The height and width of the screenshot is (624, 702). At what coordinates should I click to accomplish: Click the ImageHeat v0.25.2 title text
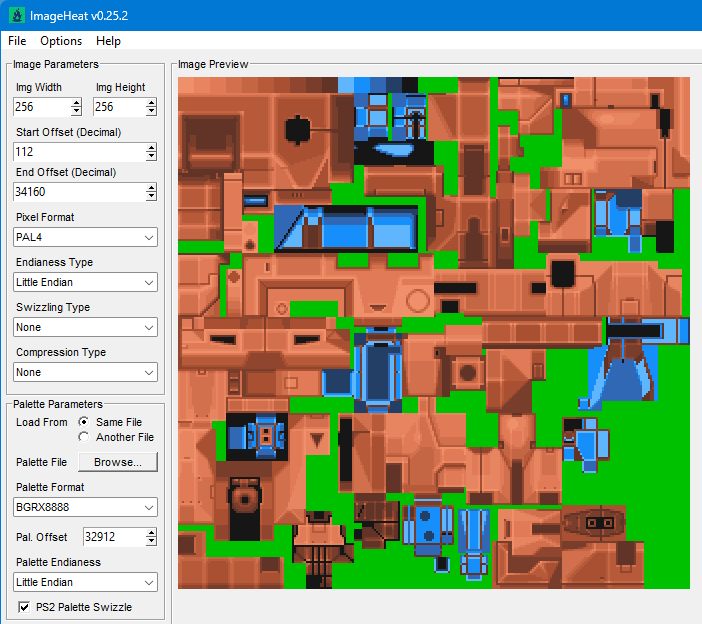pyautogui.click(x=79, y=16)
